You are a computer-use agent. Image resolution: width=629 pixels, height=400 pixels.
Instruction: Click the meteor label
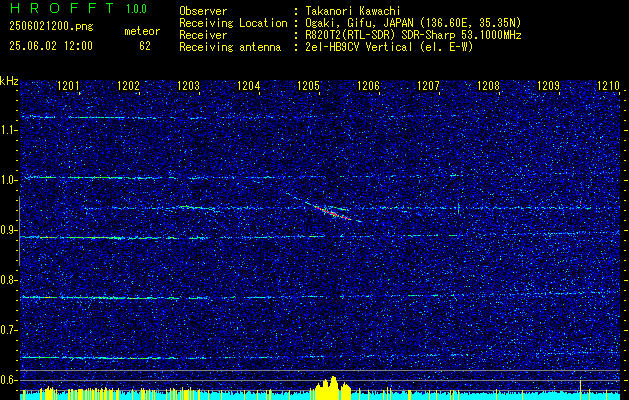(142, 31)
